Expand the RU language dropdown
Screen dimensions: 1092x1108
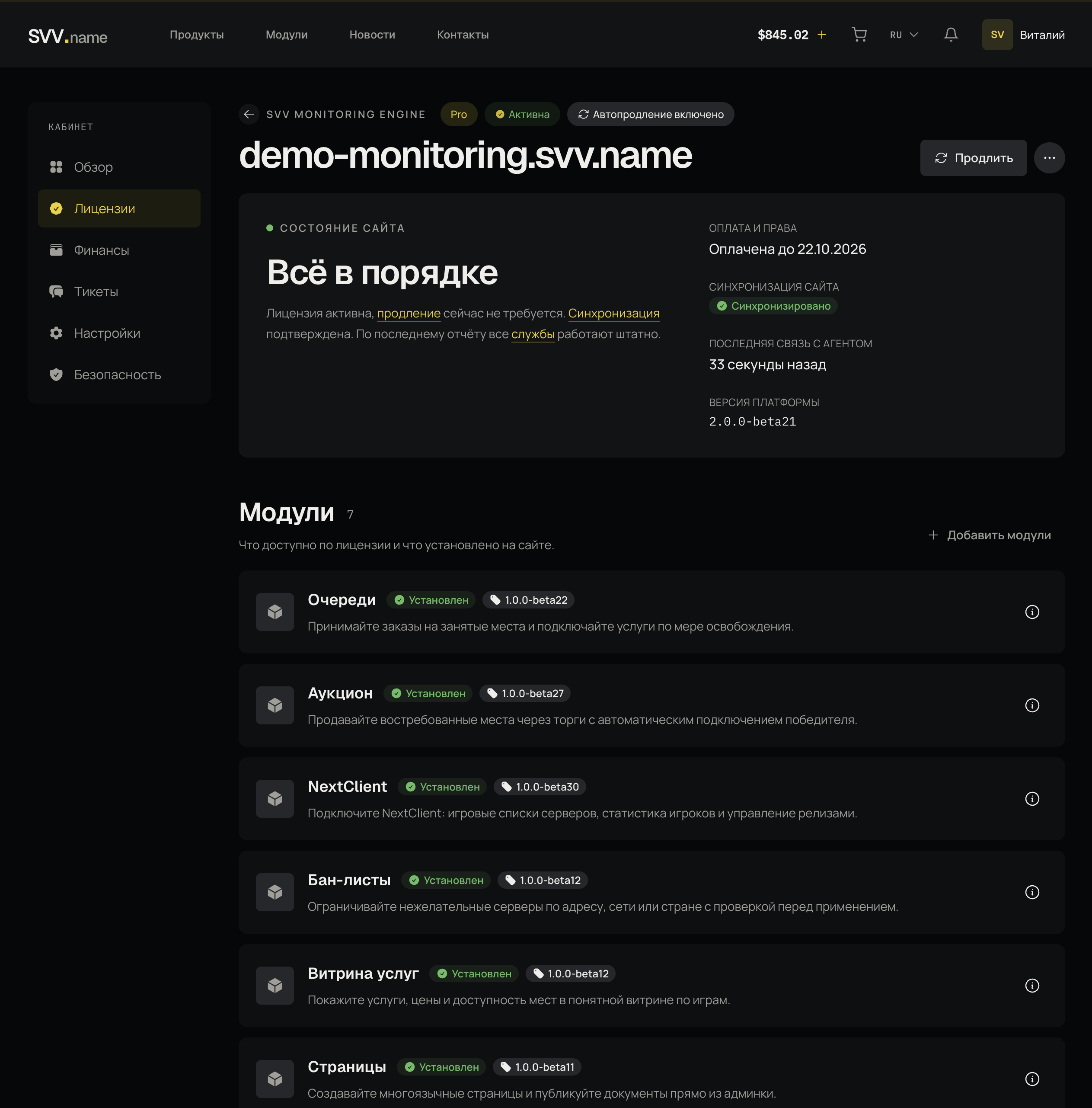pos(904,35)
